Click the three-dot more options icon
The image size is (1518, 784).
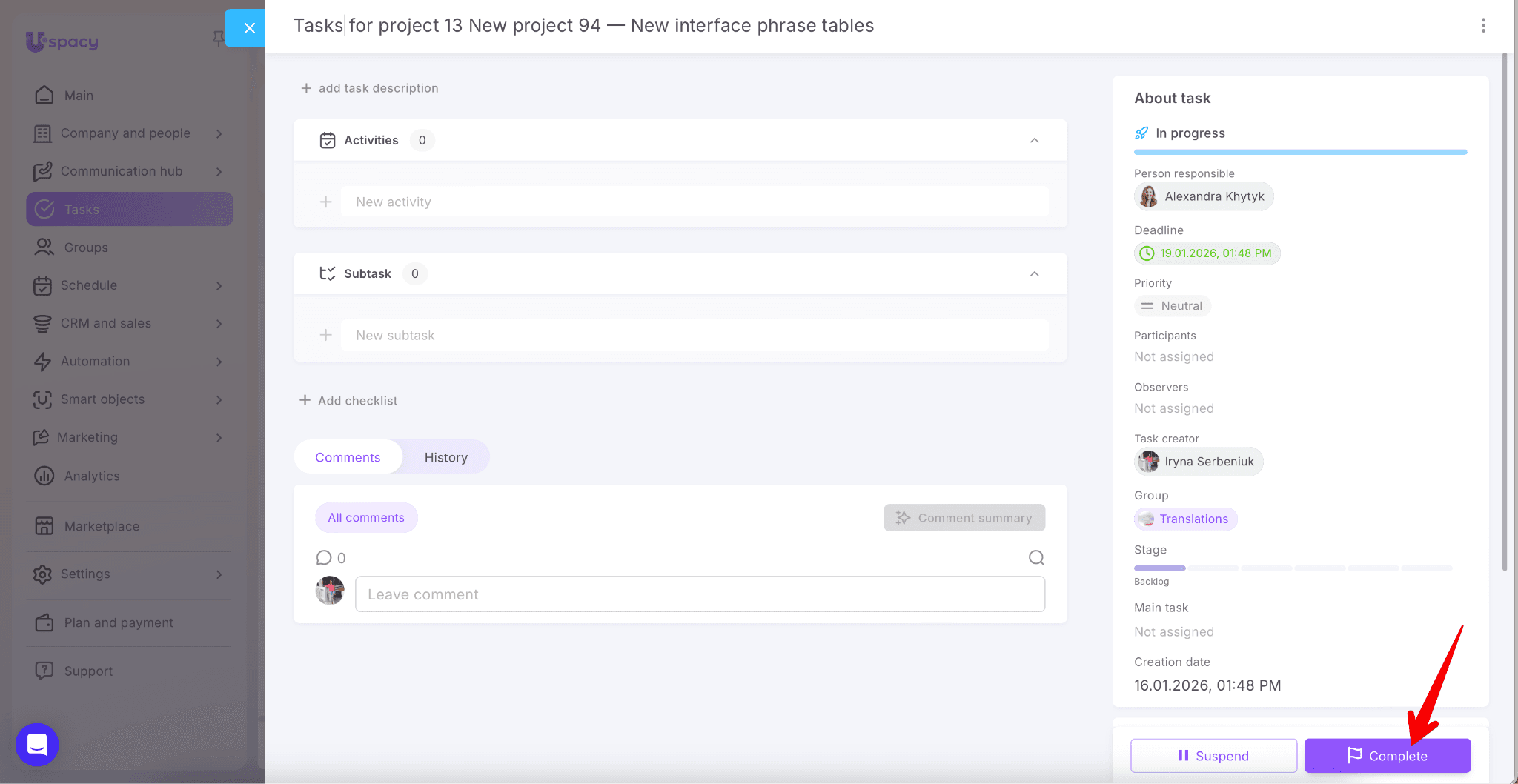point(1483,26)
